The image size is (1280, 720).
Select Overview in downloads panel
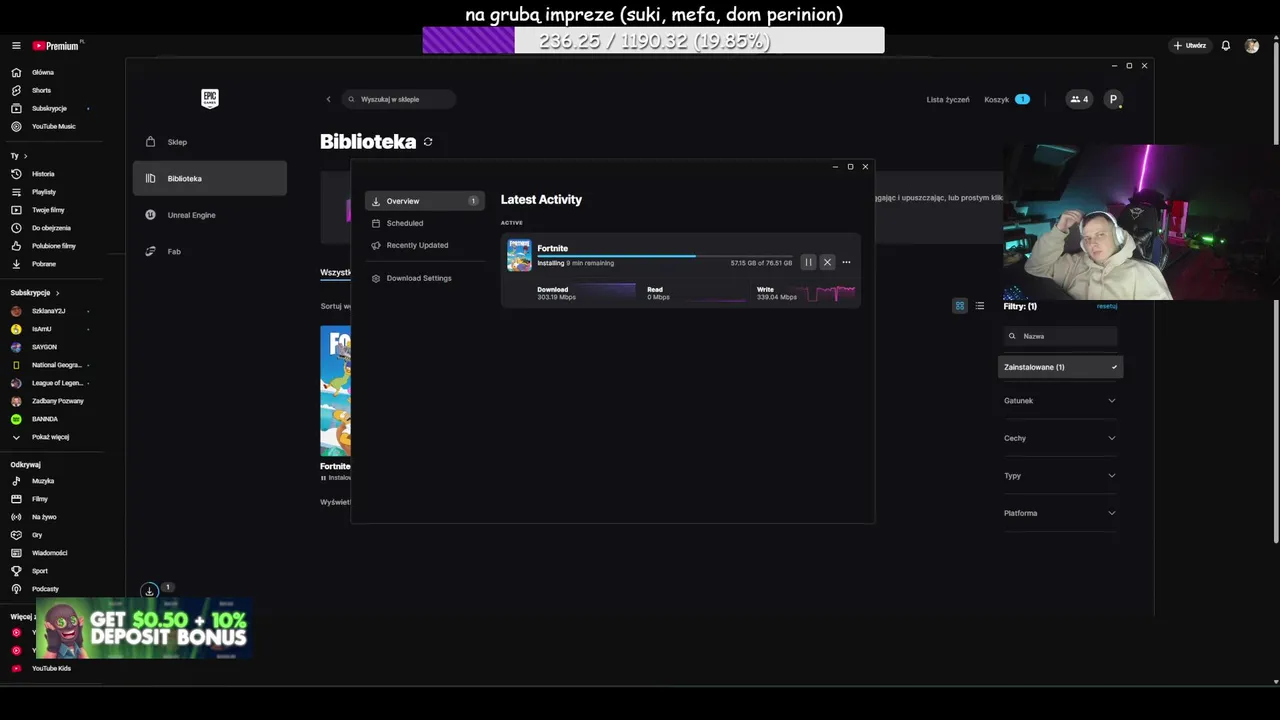tap(424, 201)
